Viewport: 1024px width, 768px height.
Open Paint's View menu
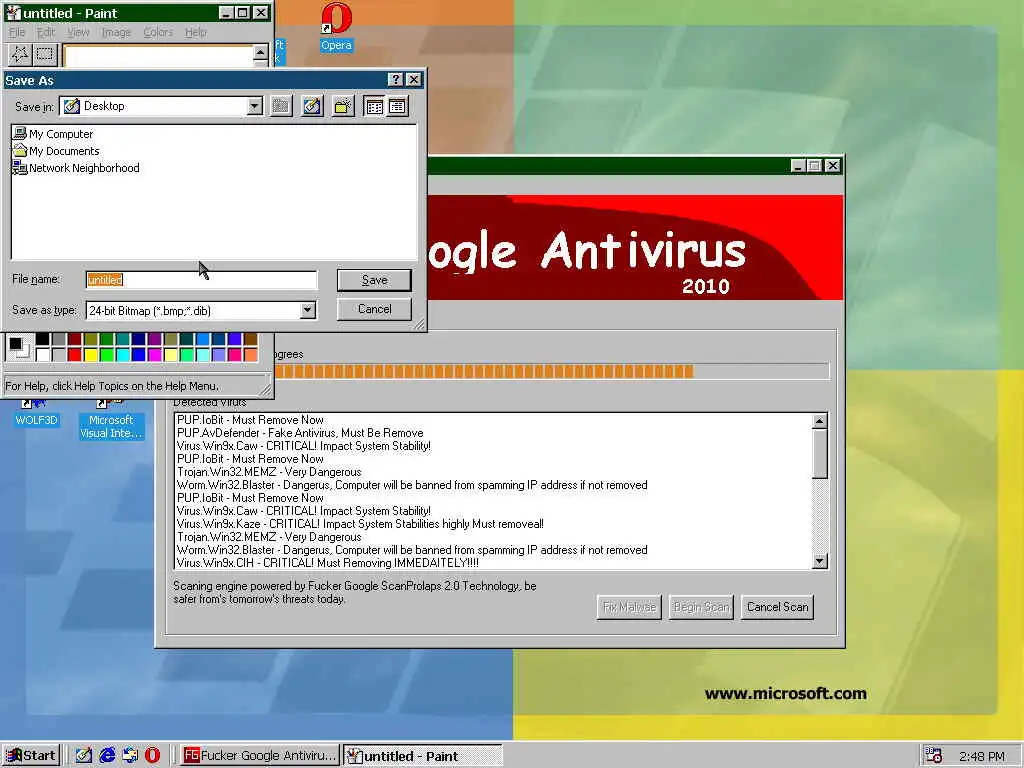[x=78, y=32]
